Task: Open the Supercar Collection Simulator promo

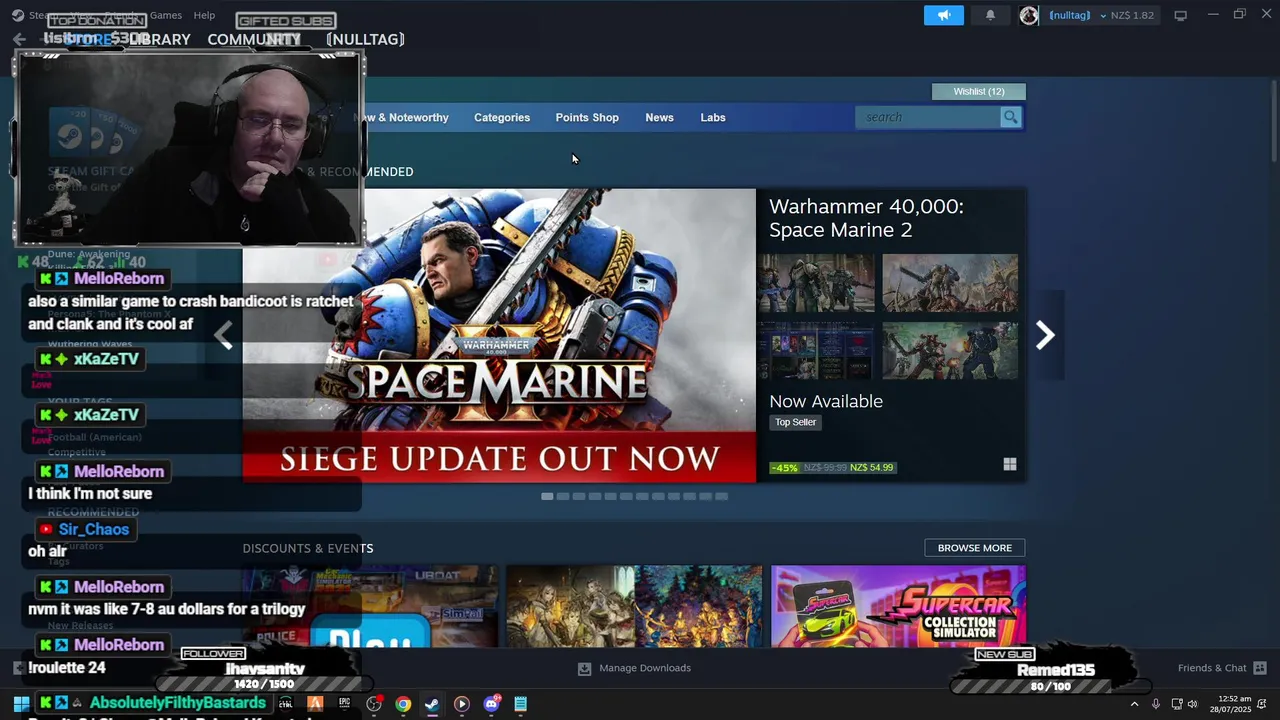Action: coord(898,606)
